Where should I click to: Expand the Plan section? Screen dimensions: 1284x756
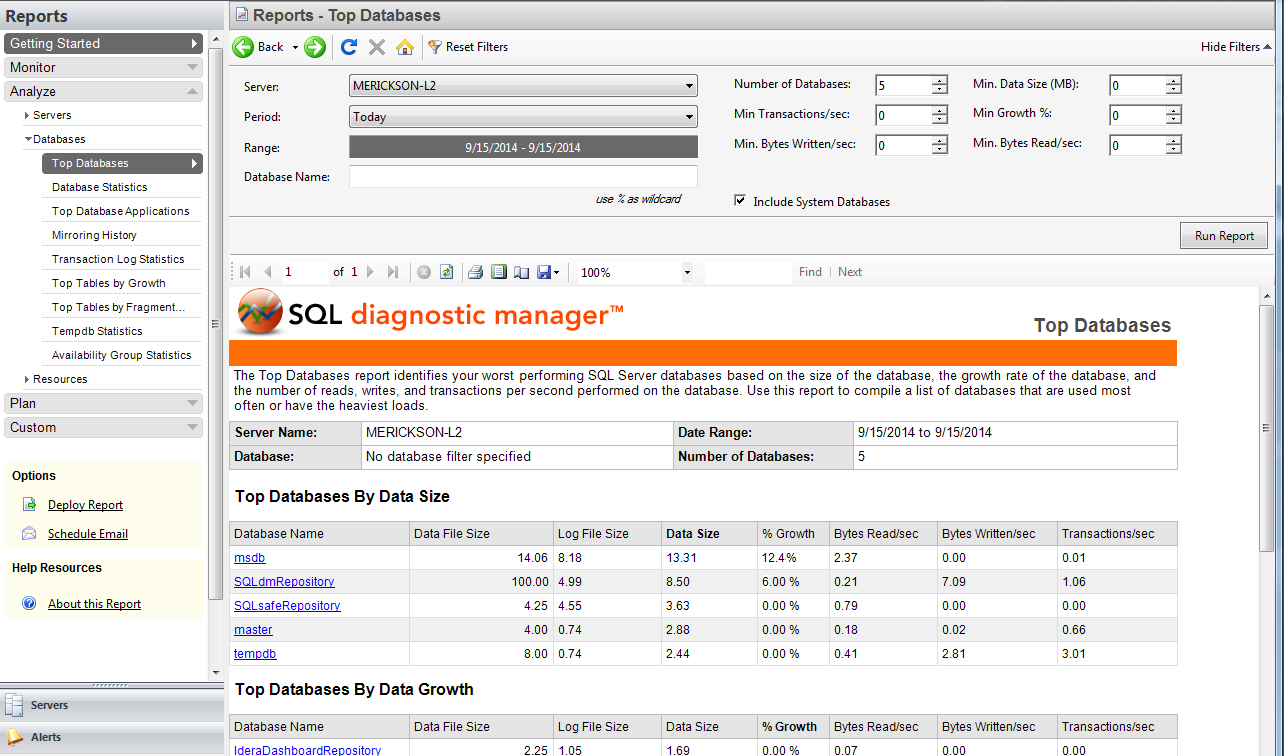(x=104, y=403)
